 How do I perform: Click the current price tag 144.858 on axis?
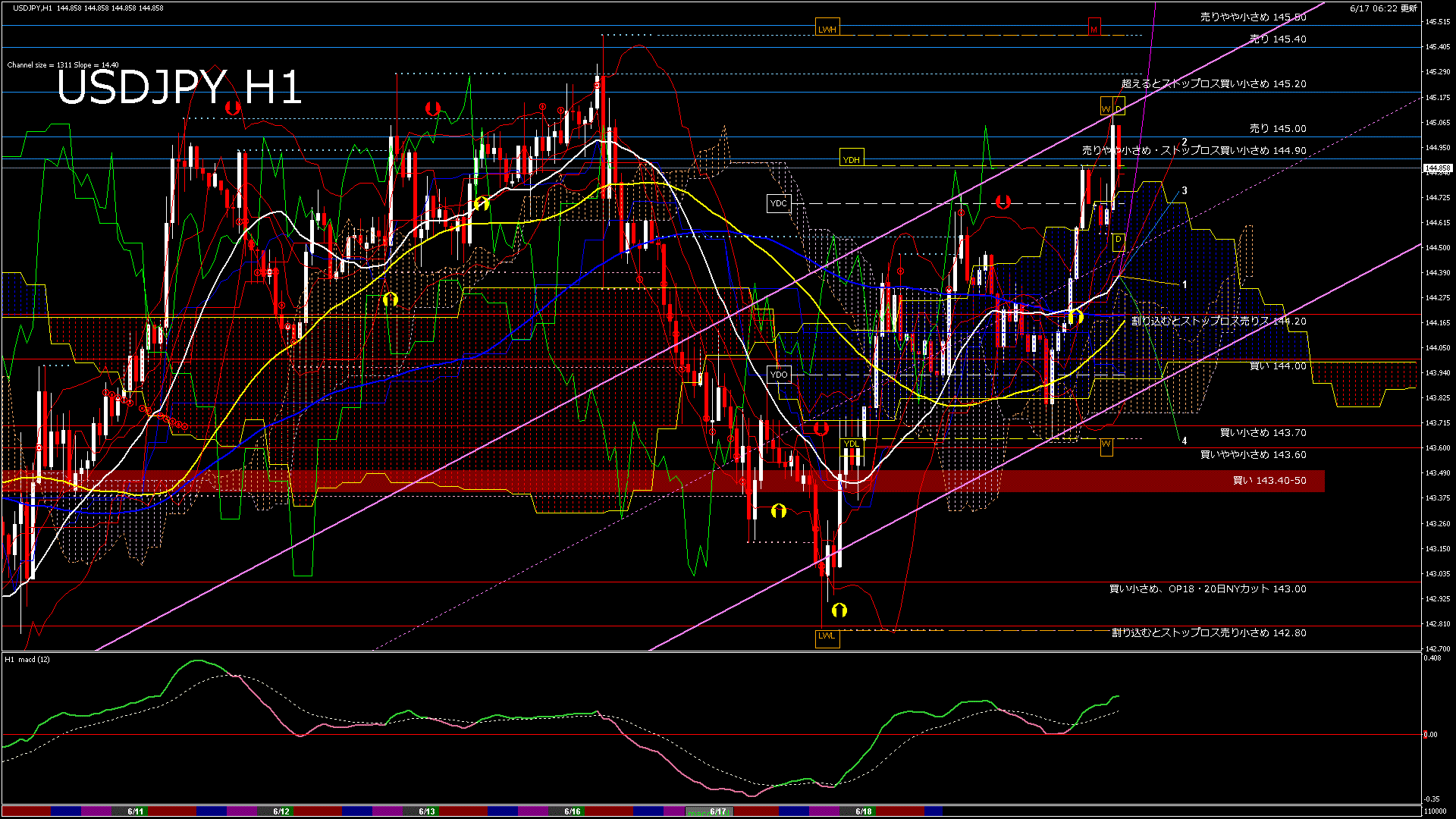click(x=1438, y=168)
